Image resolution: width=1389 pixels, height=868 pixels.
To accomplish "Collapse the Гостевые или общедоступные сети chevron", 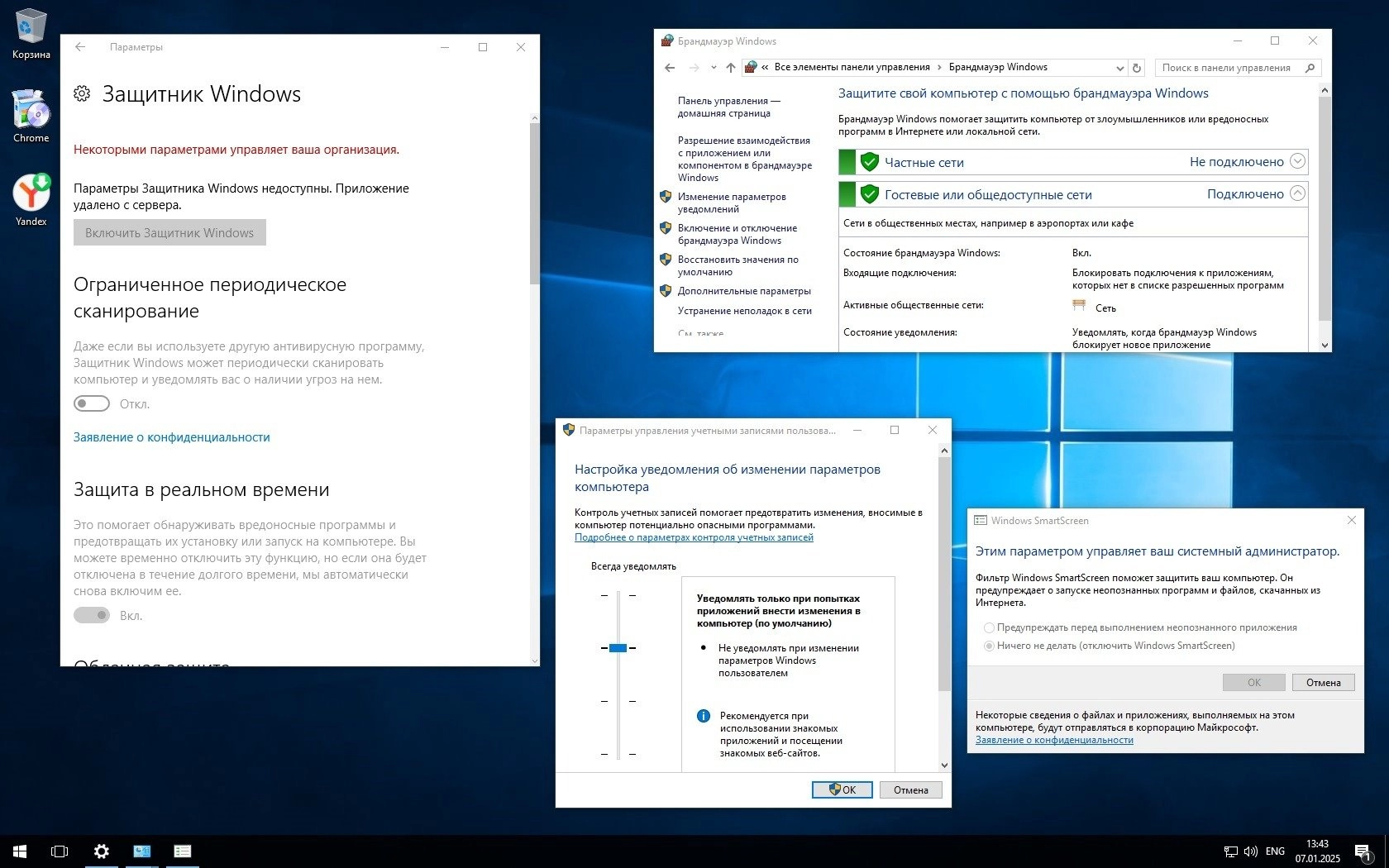I will (x=1298, y=193).
